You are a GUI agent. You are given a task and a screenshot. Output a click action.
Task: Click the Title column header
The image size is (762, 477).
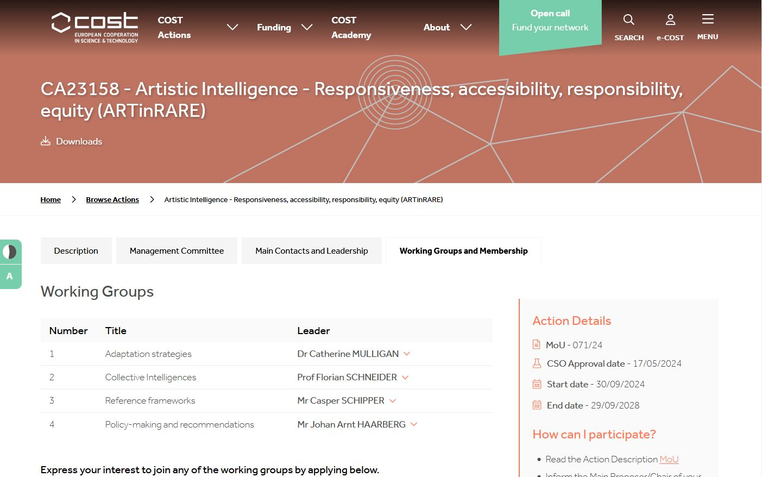click(x=116, y=331)
